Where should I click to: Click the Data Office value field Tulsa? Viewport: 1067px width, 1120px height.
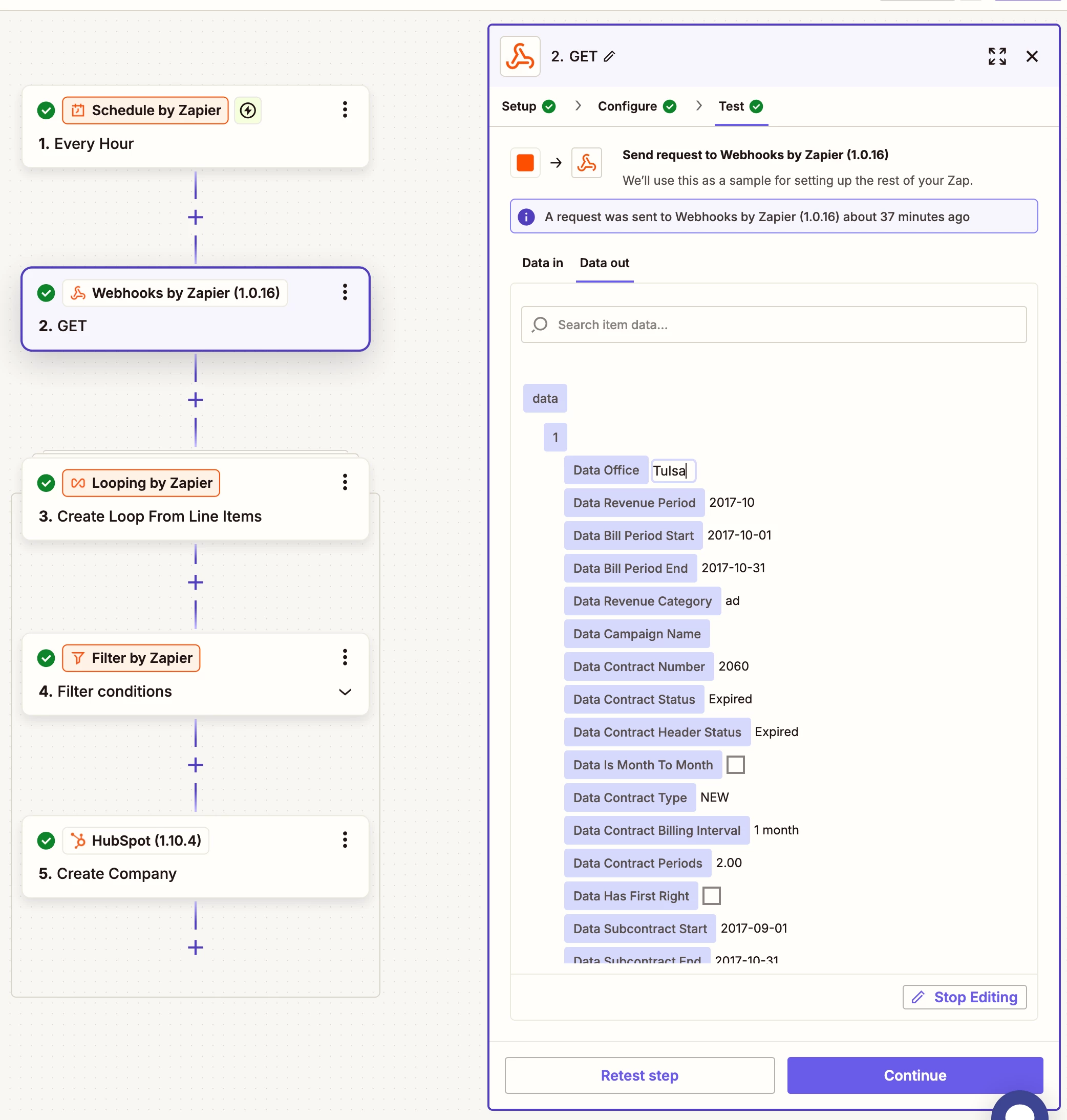tap(673, 470)
